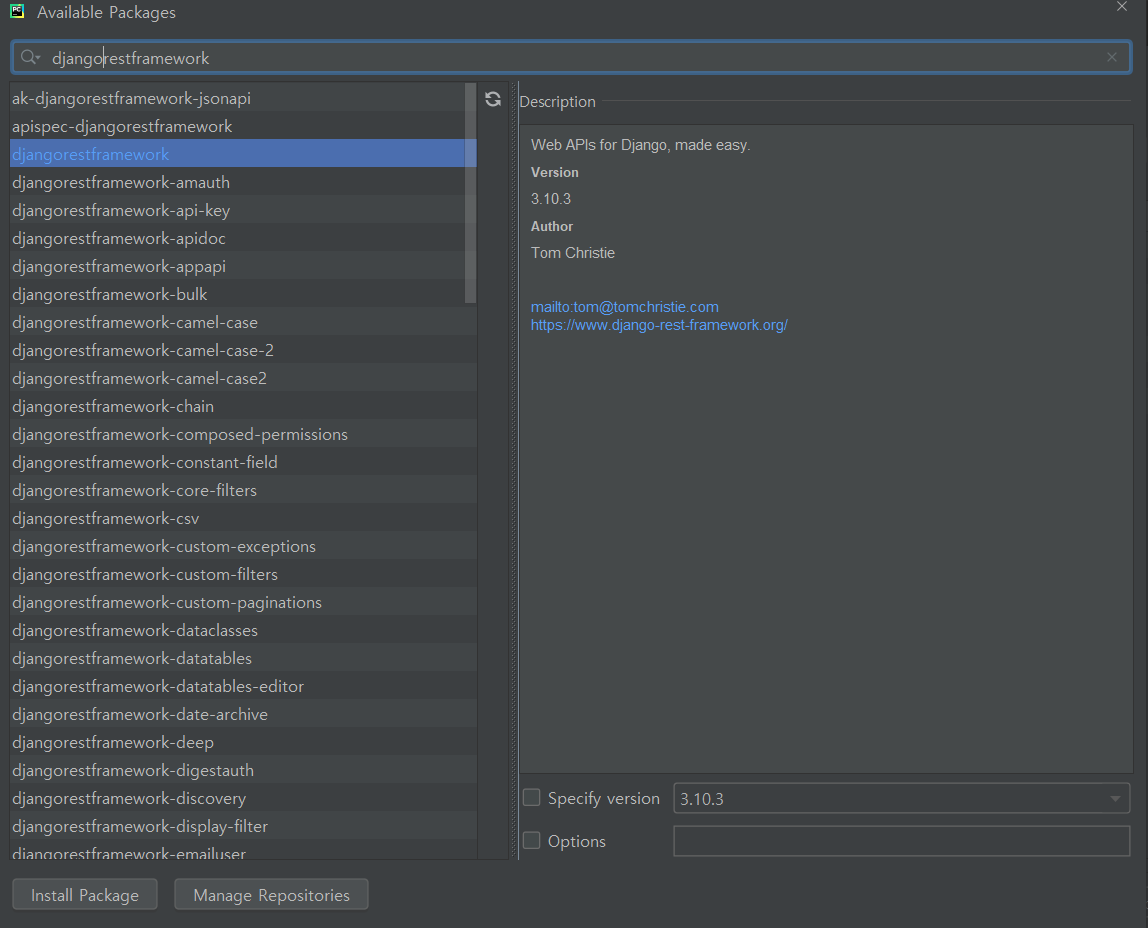Click the Options text input field
Viewport: 1148px width, 928px height.
pyautogui.click(x=901, y=841)
